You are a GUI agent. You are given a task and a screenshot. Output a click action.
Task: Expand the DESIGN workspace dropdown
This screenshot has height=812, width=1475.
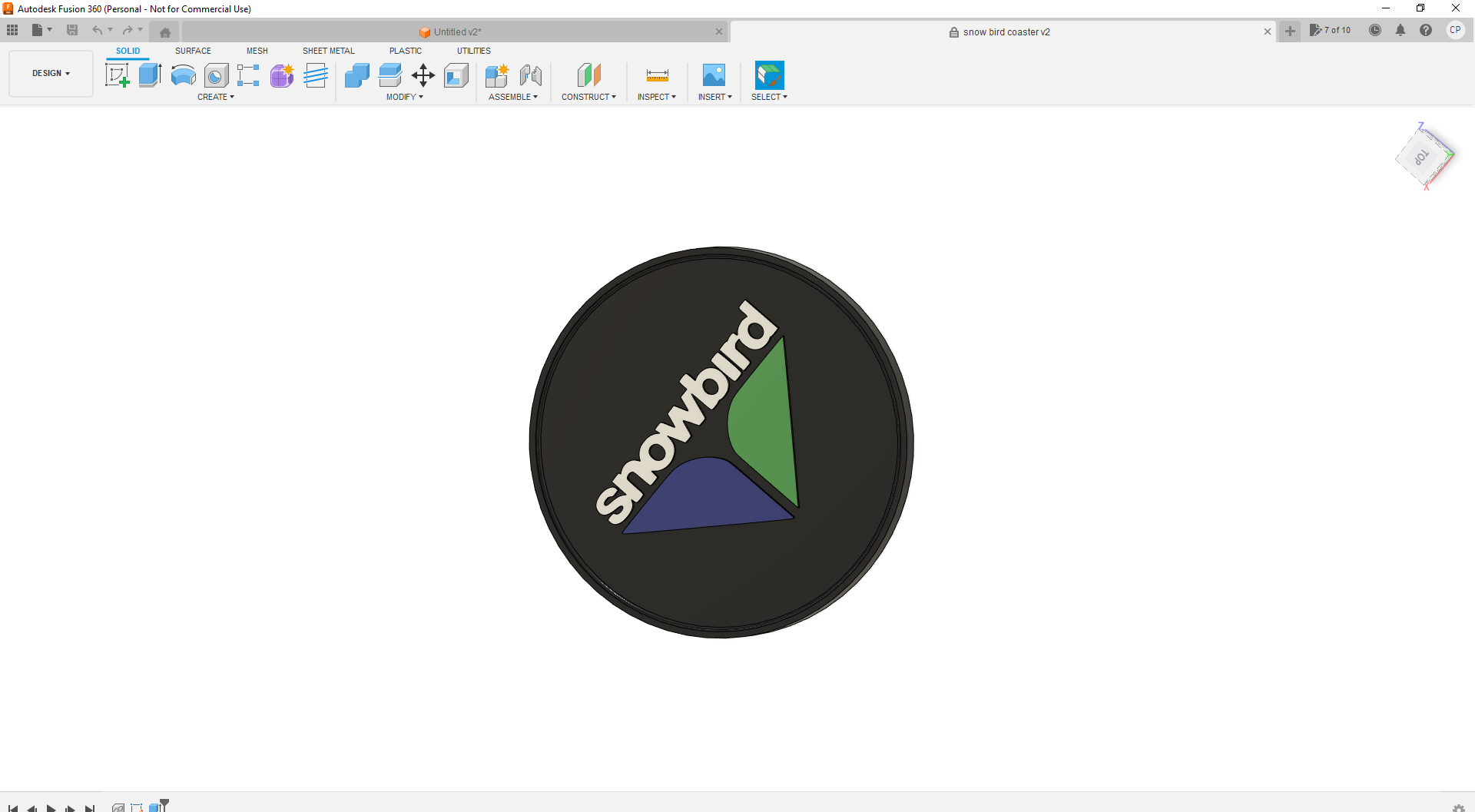[51, 74]
